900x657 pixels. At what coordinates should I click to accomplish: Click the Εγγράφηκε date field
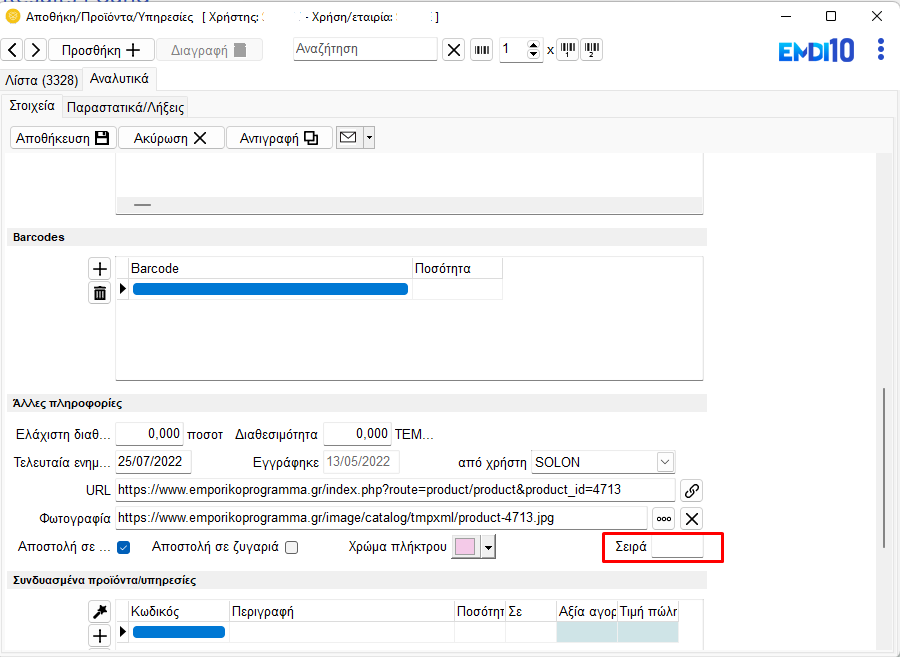click(x=362, y=462)
